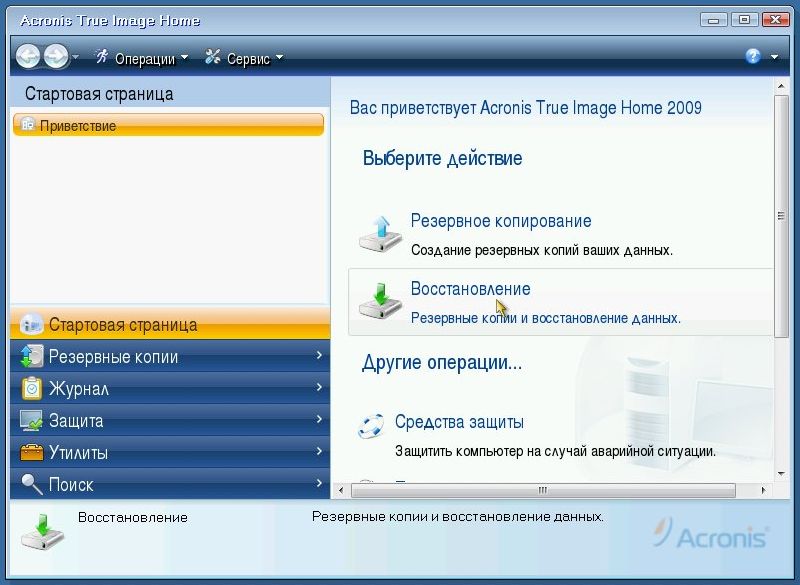Select Приветствие item in sidebar

[168, 125]
